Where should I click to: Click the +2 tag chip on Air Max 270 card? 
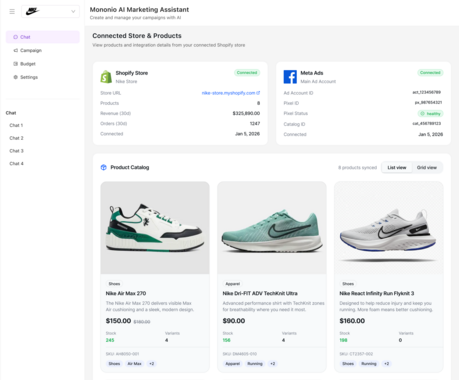click(x=152, y=363)
